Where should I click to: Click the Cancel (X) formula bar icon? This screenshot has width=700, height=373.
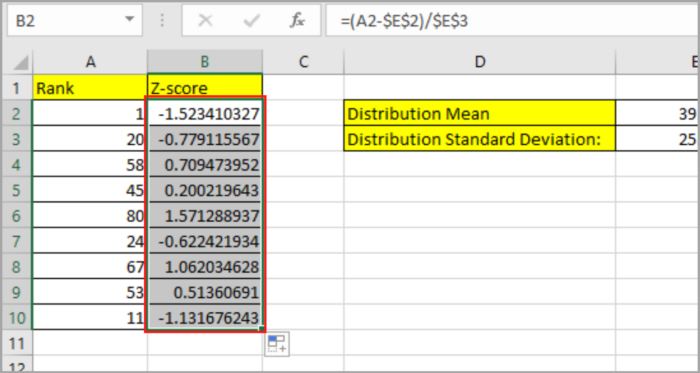pyautogui.click(x=205, y=21)
